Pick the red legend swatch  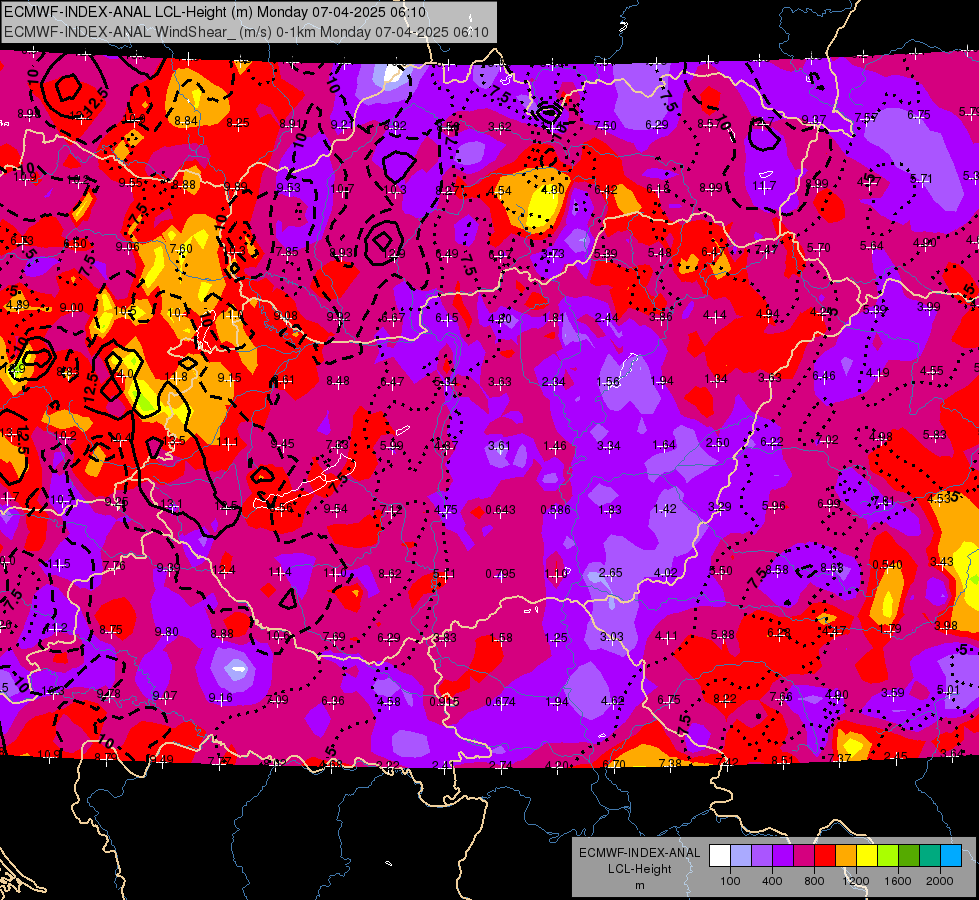pos(825,856)
